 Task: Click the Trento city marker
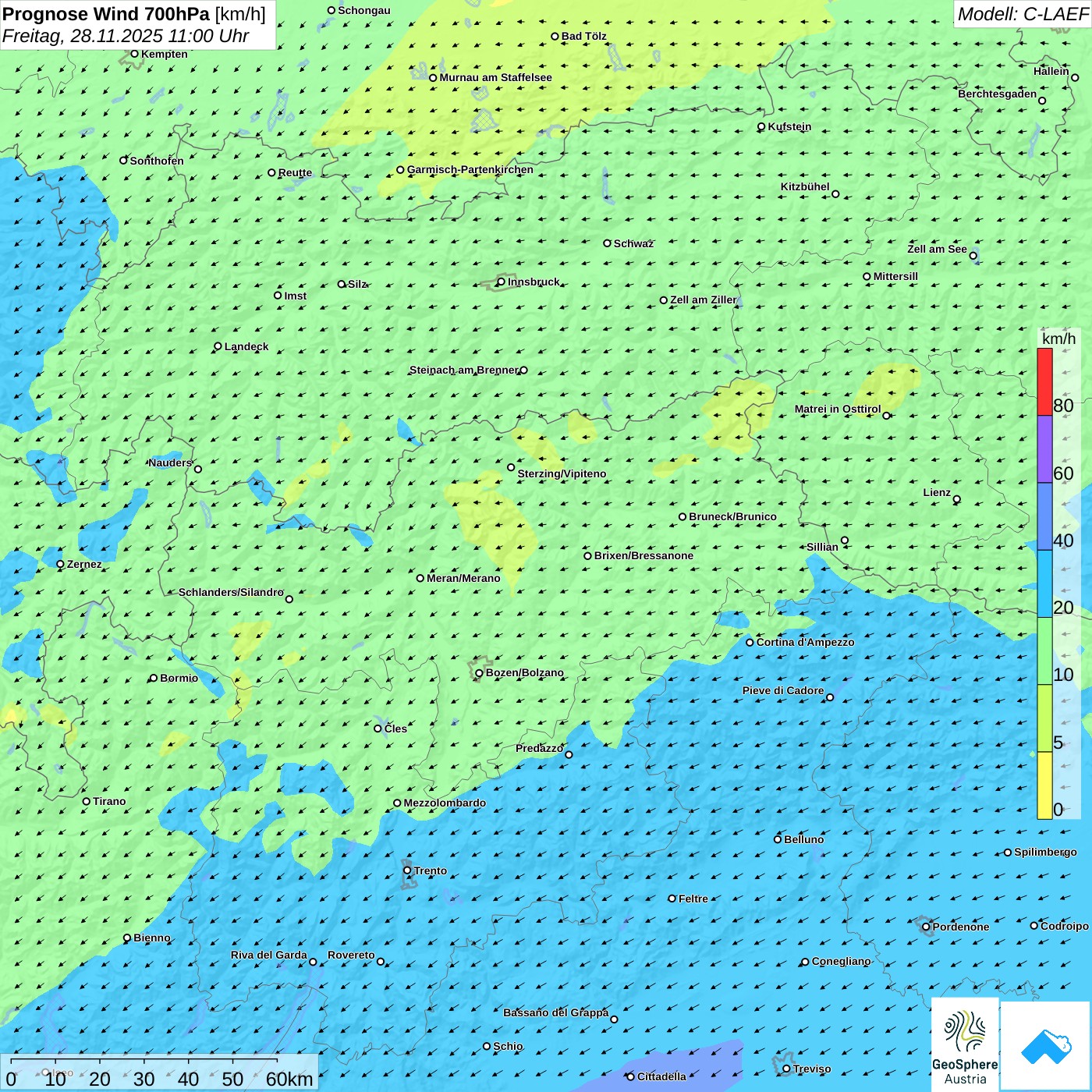(x=407, y=870)
